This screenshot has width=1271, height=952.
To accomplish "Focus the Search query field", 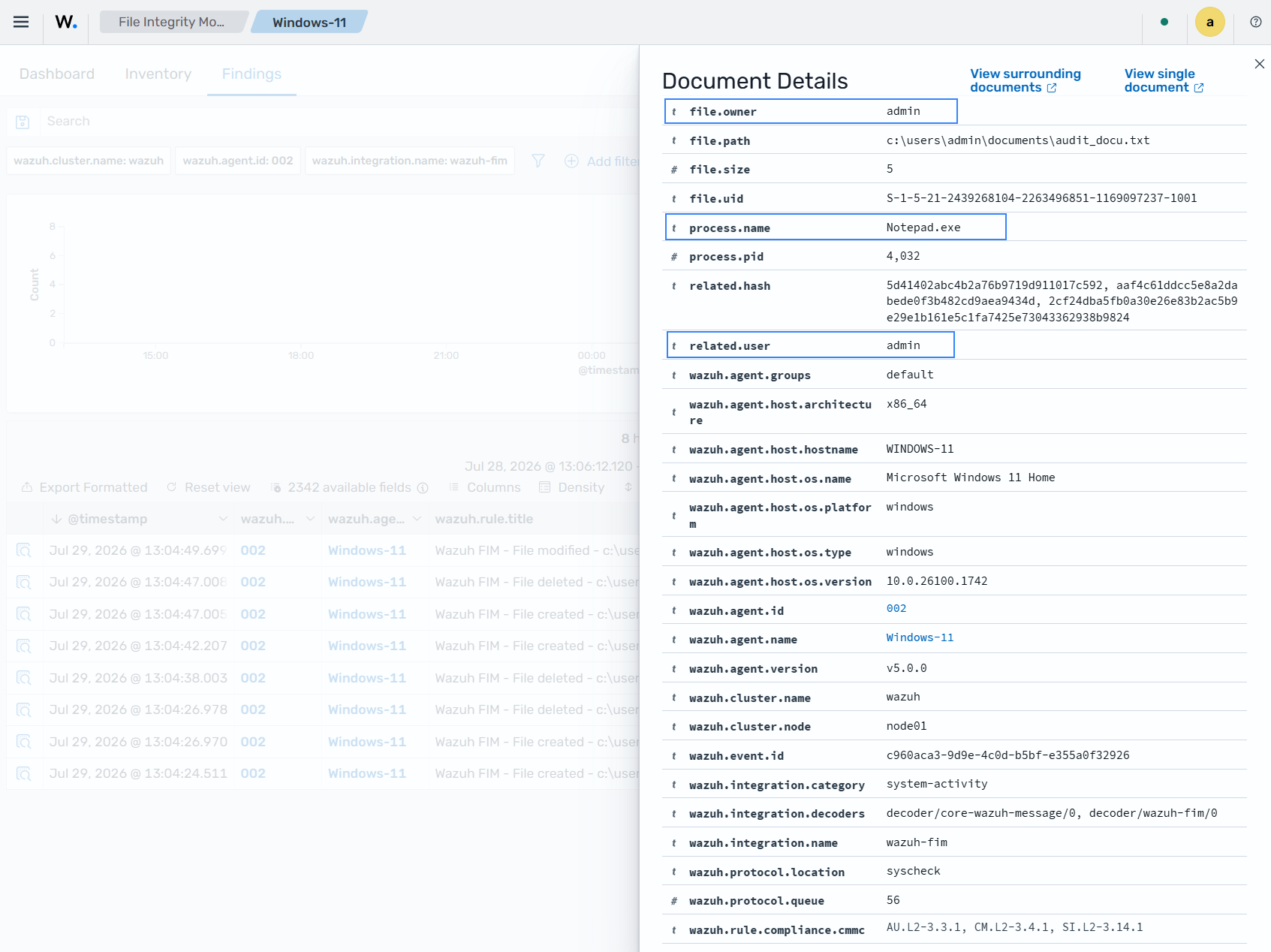I will click(x=338, y=122).
